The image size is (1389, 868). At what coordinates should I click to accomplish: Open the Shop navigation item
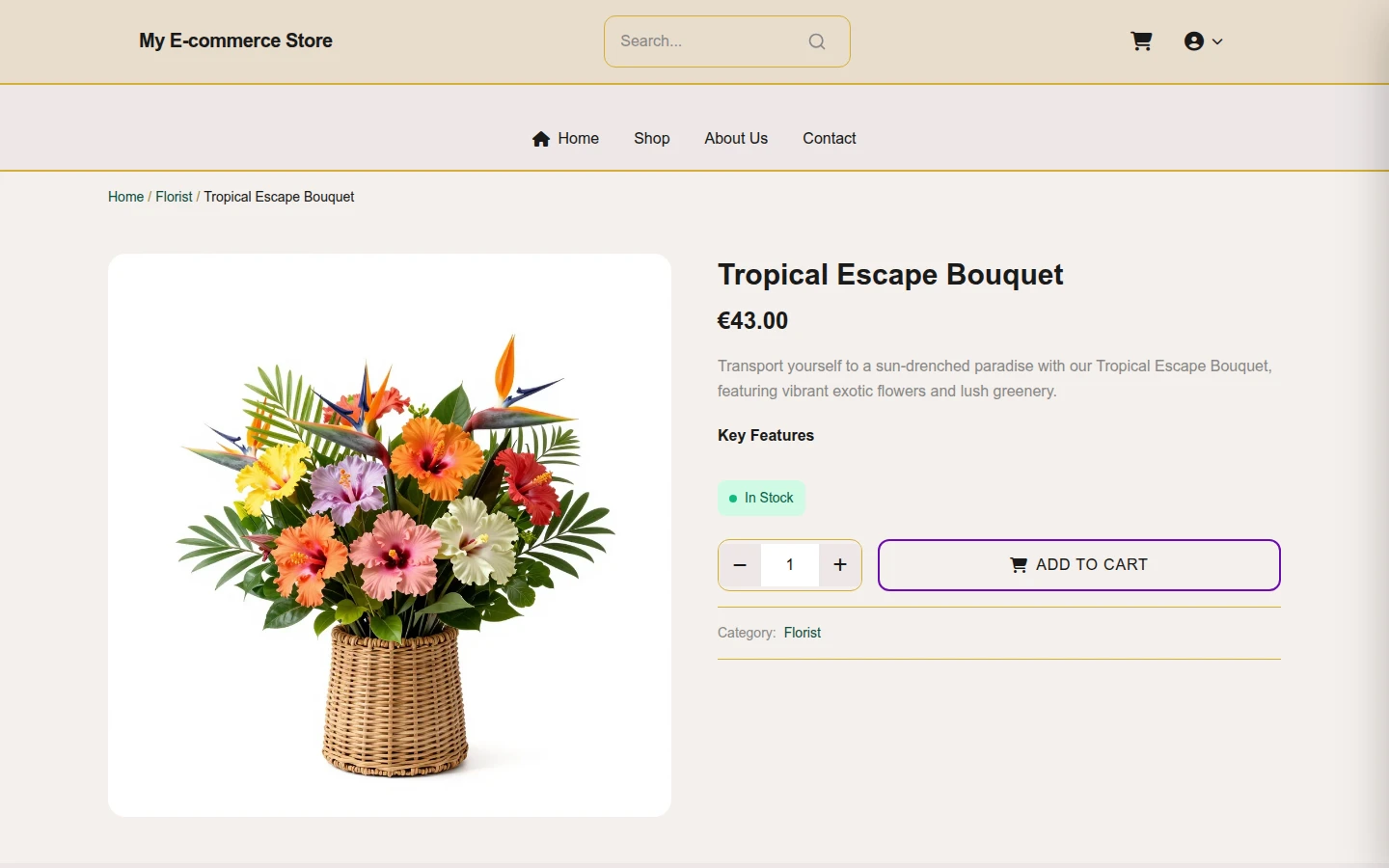(652, 139)
